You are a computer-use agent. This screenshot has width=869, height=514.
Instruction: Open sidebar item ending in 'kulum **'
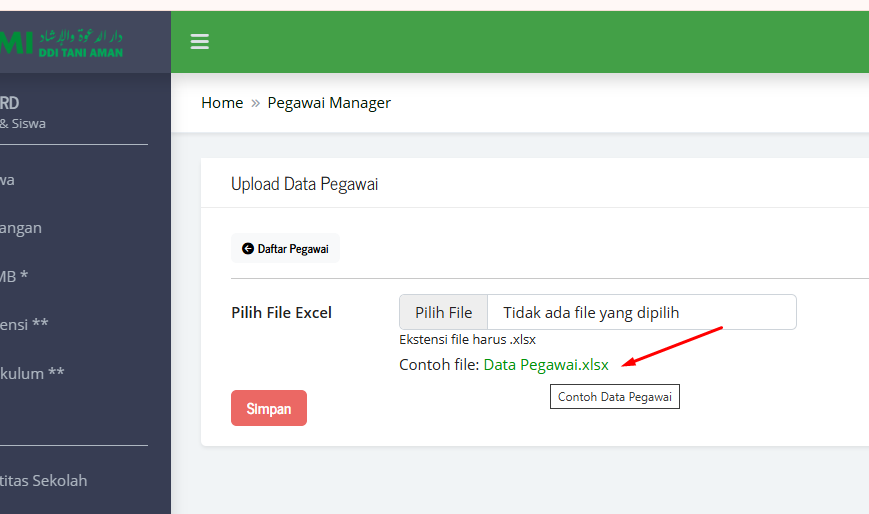click(x=32, y=373)
